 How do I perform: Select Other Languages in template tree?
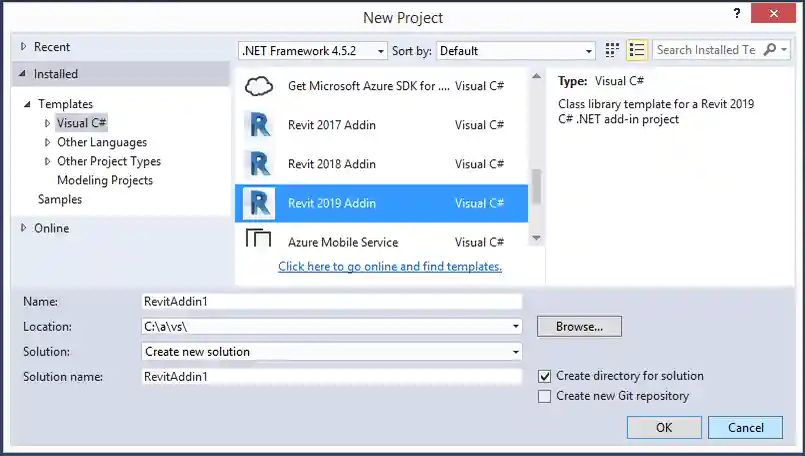coord(101,142)
